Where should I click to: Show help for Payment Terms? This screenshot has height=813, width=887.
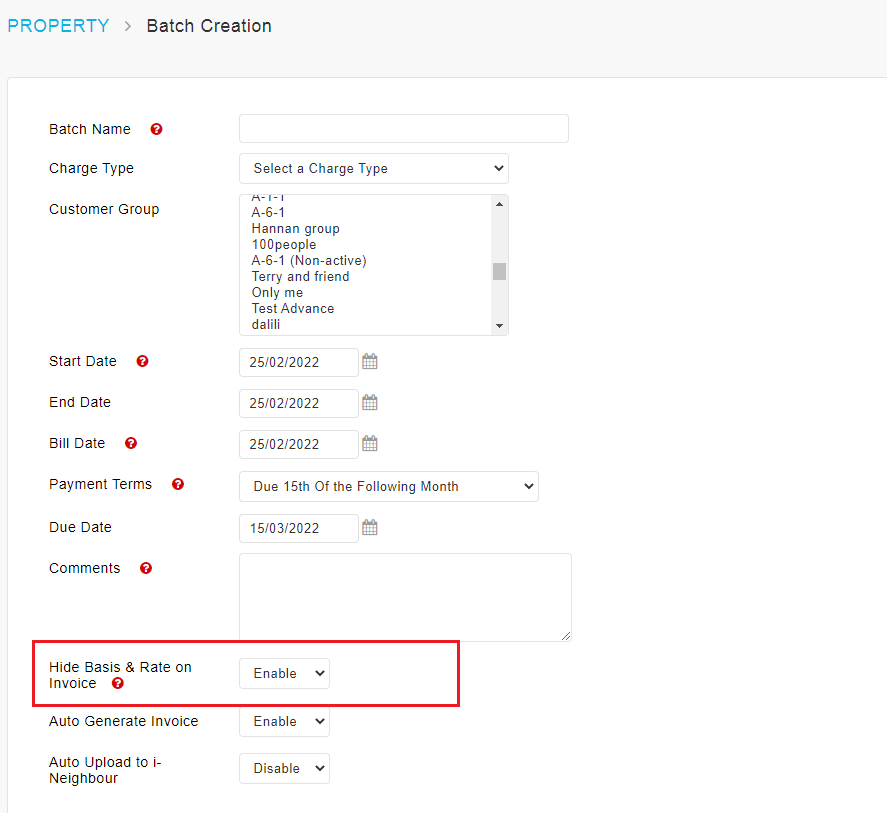coord(178,484)
